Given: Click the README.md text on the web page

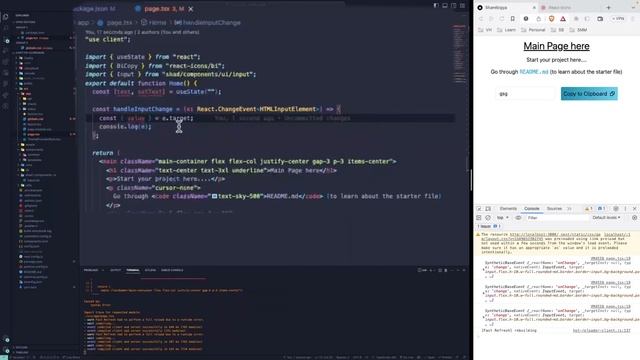Looking at the screenshot, I should [x=534, y=72].
